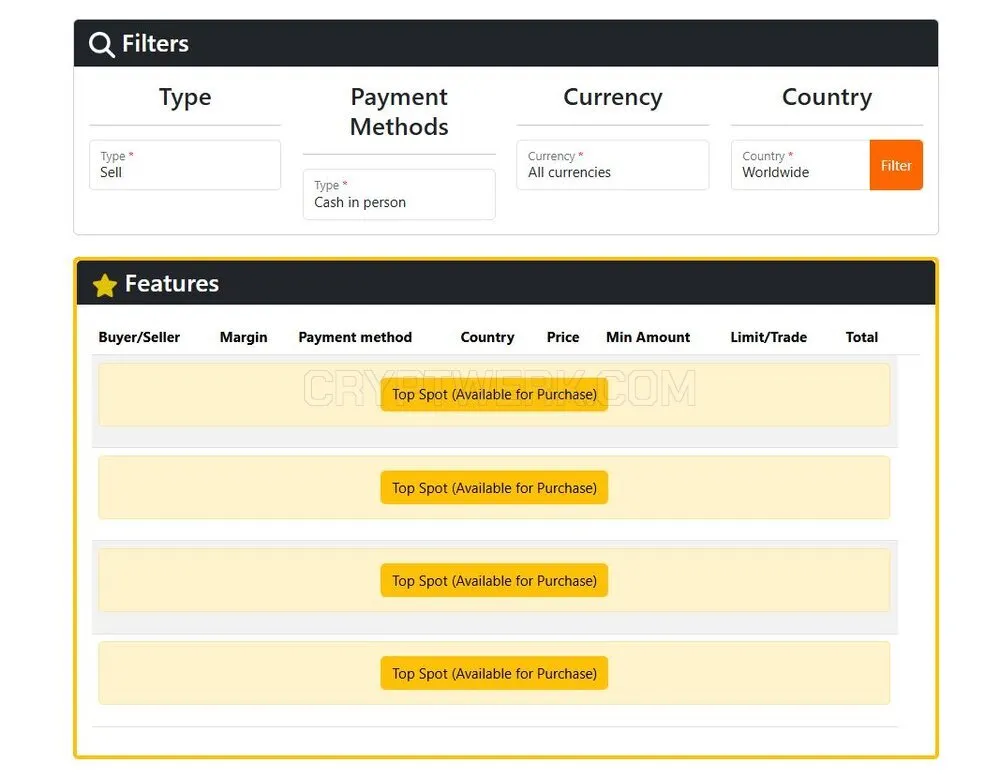Click the first Top Spot (Available for Purchase) button
Image resolution: width=1000 pixels, height=777 pixels.
click(x=494, y=394)
